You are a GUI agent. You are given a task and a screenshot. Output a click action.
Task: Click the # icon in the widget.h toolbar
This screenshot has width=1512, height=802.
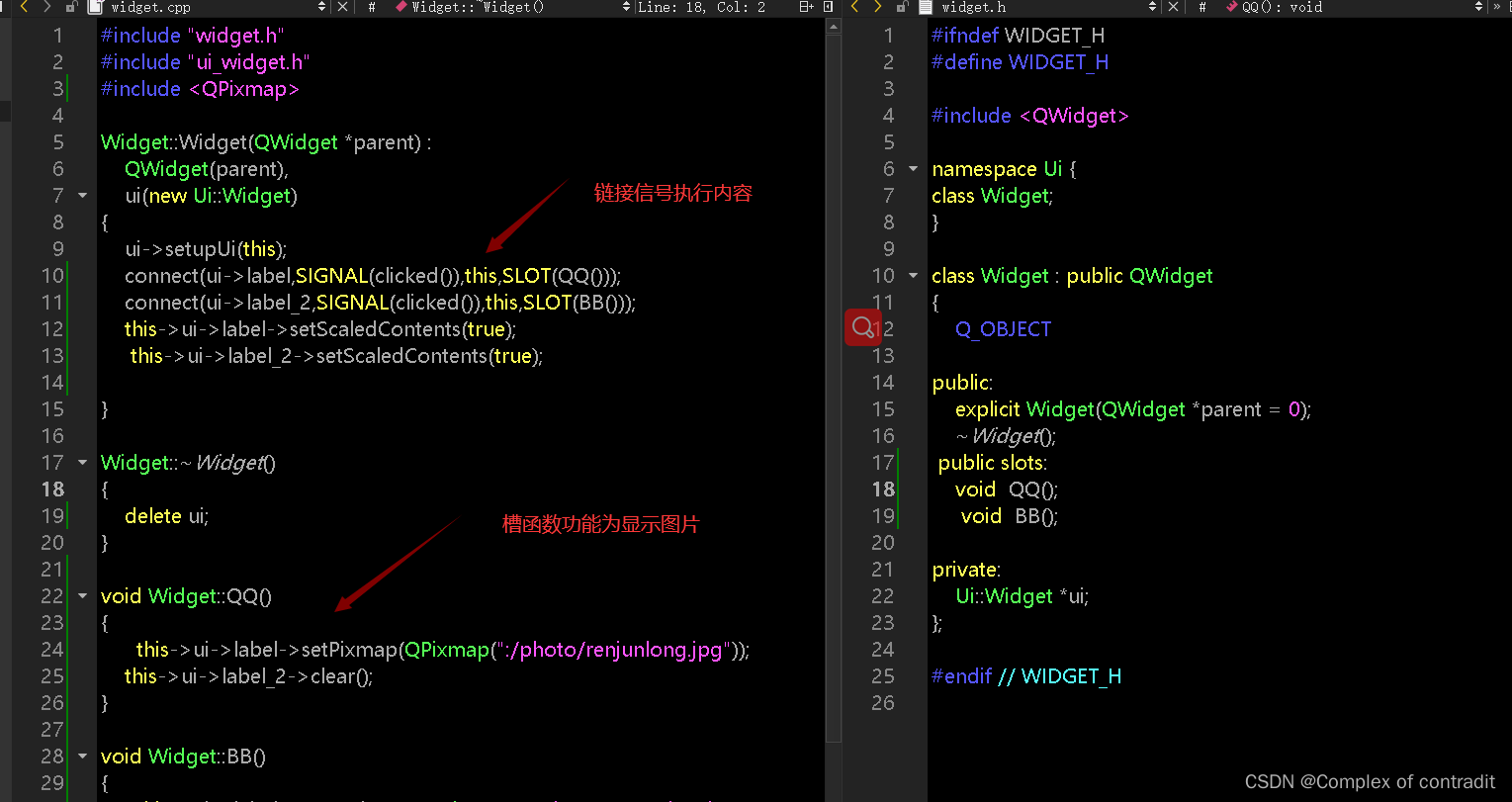[1202, 6]
